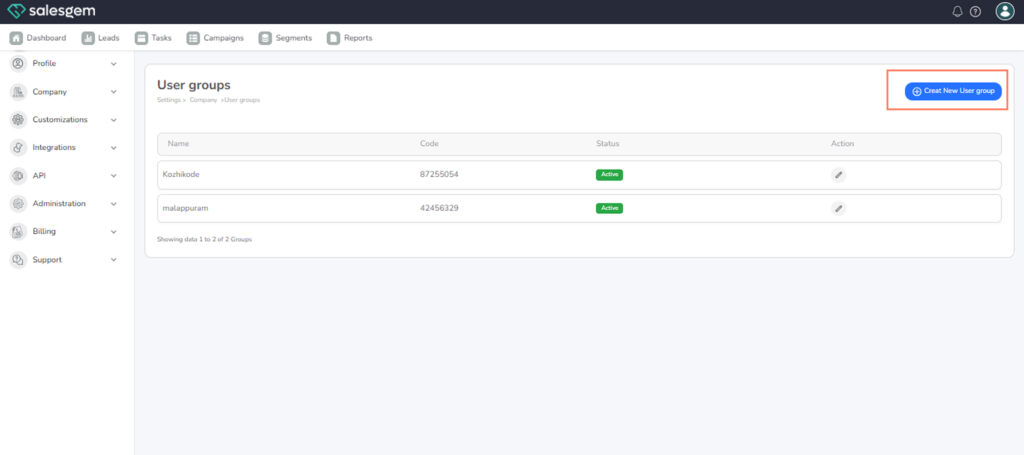
Task: Click the Integrations sidebar icon
Action: tap(18, 148)
